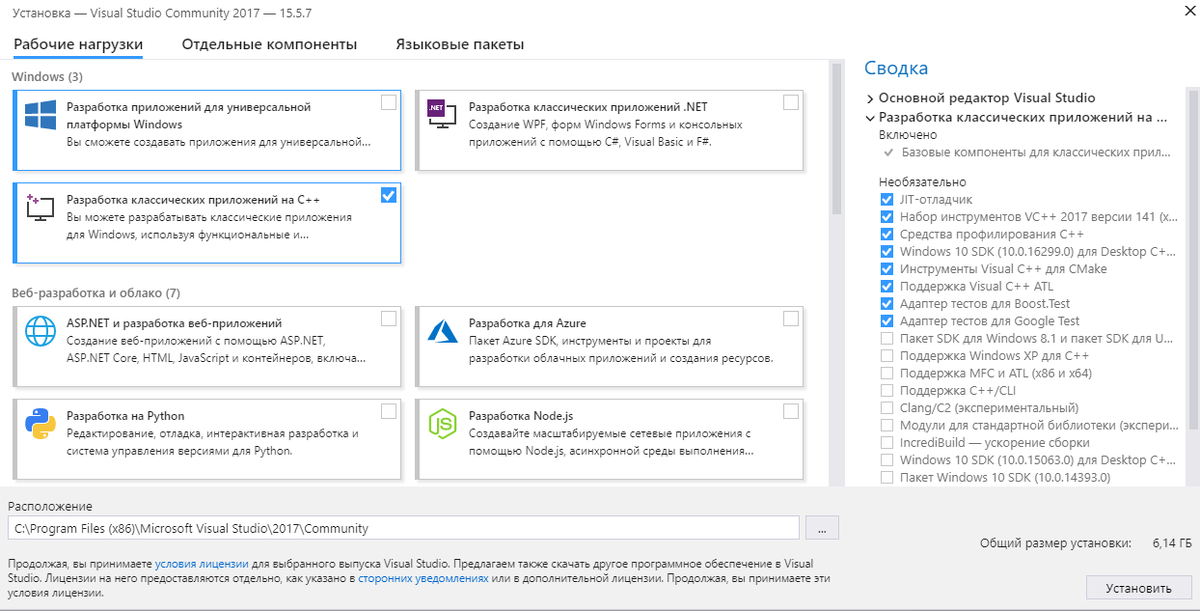Open Языковые пакеты tab
Image resolution: width=1200 pixels, height=611 pixels.
[x=460, y=45]
